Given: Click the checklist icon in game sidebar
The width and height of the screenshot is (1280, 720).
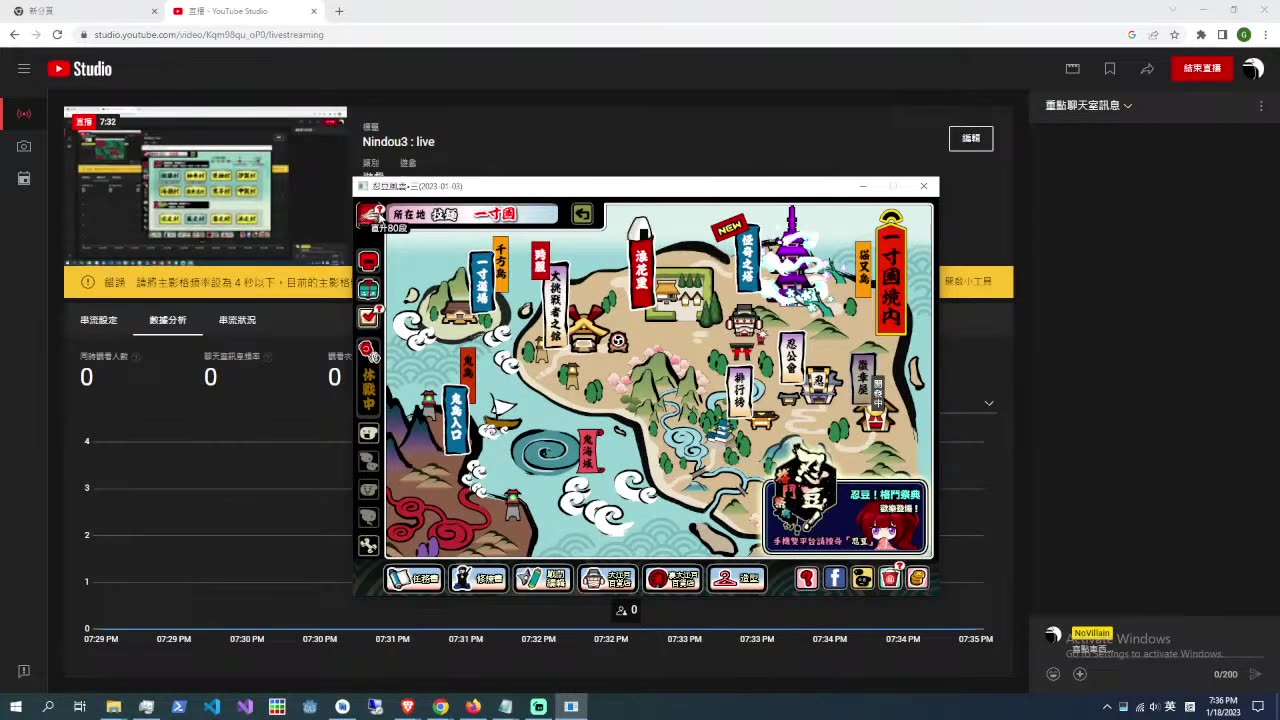Looking at the screenshot, I should 369,317.
